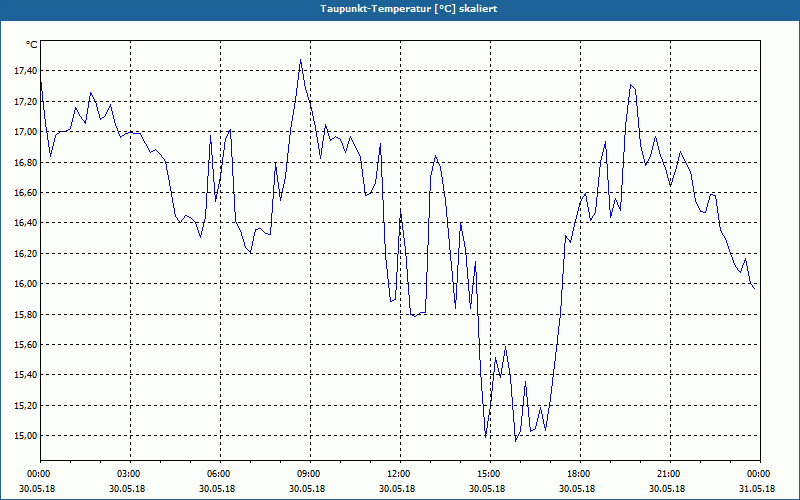This screenshot has height=500, width=800.
Task: Select the 30.05.18 date under 09:00
Action: tap(308, 488)
